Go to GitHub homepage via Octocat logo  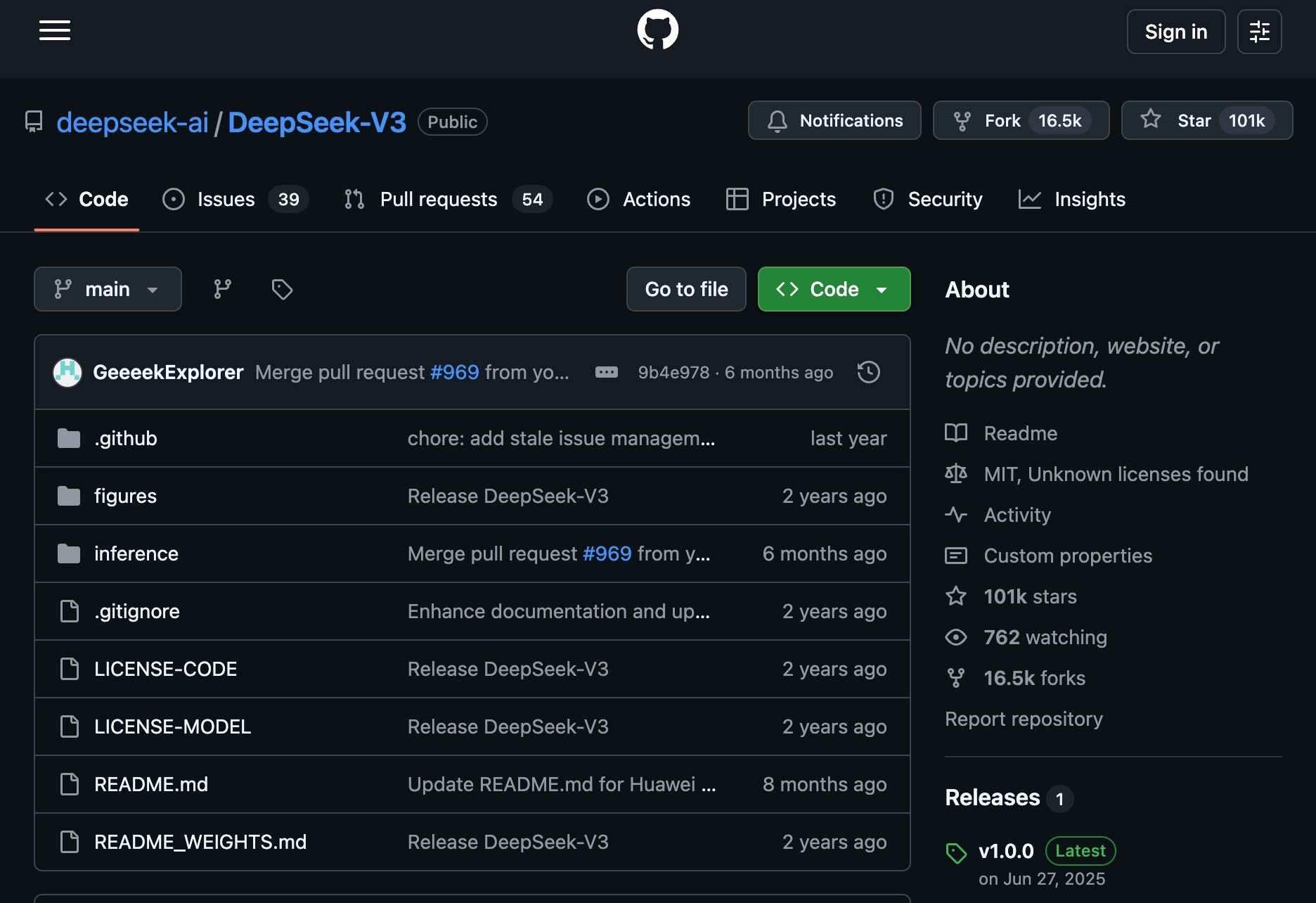[x=658, y=30]
